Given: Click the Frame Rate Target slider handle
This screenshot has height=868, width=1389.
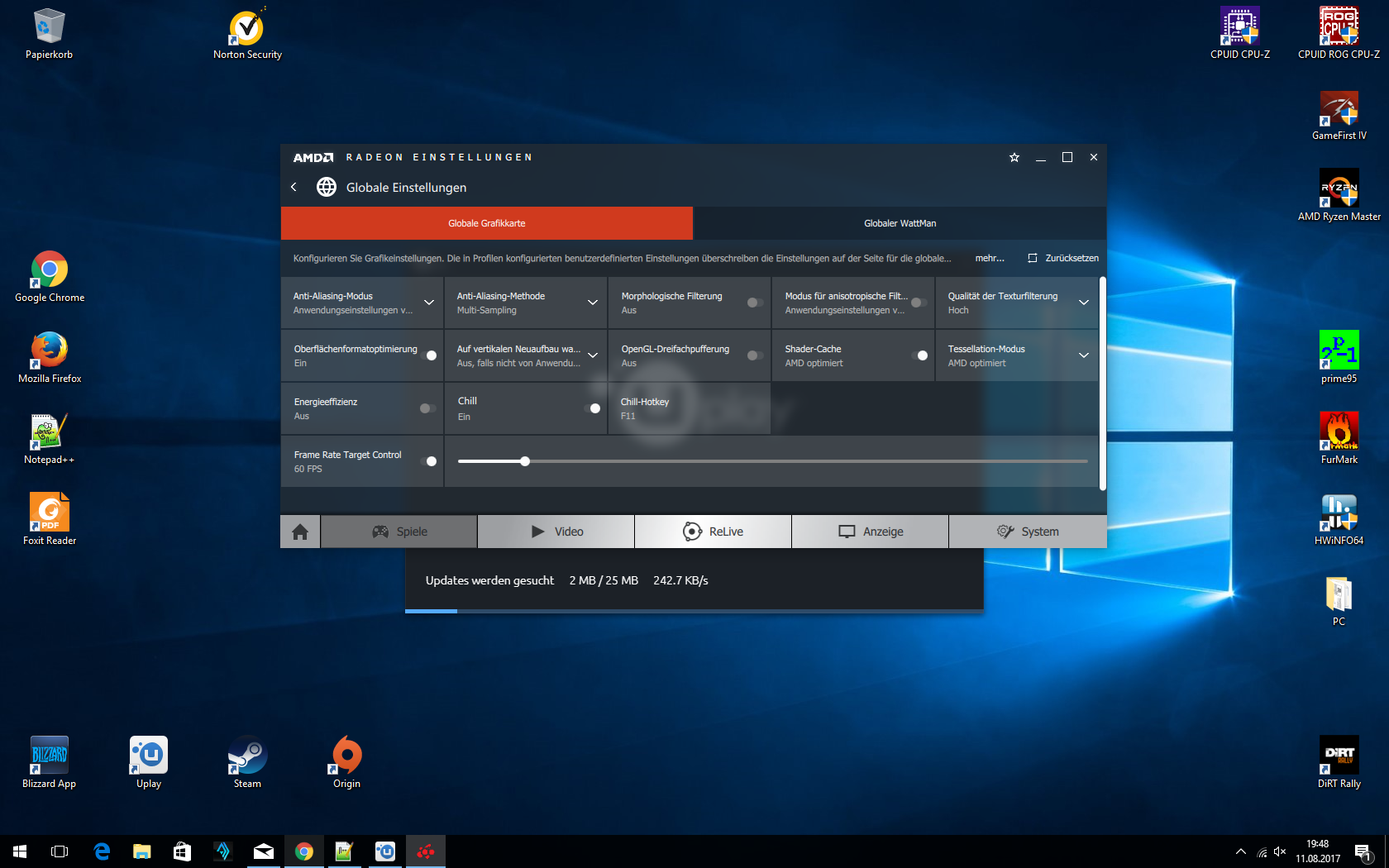Looking at the screenshot, I should pos(525,461).
